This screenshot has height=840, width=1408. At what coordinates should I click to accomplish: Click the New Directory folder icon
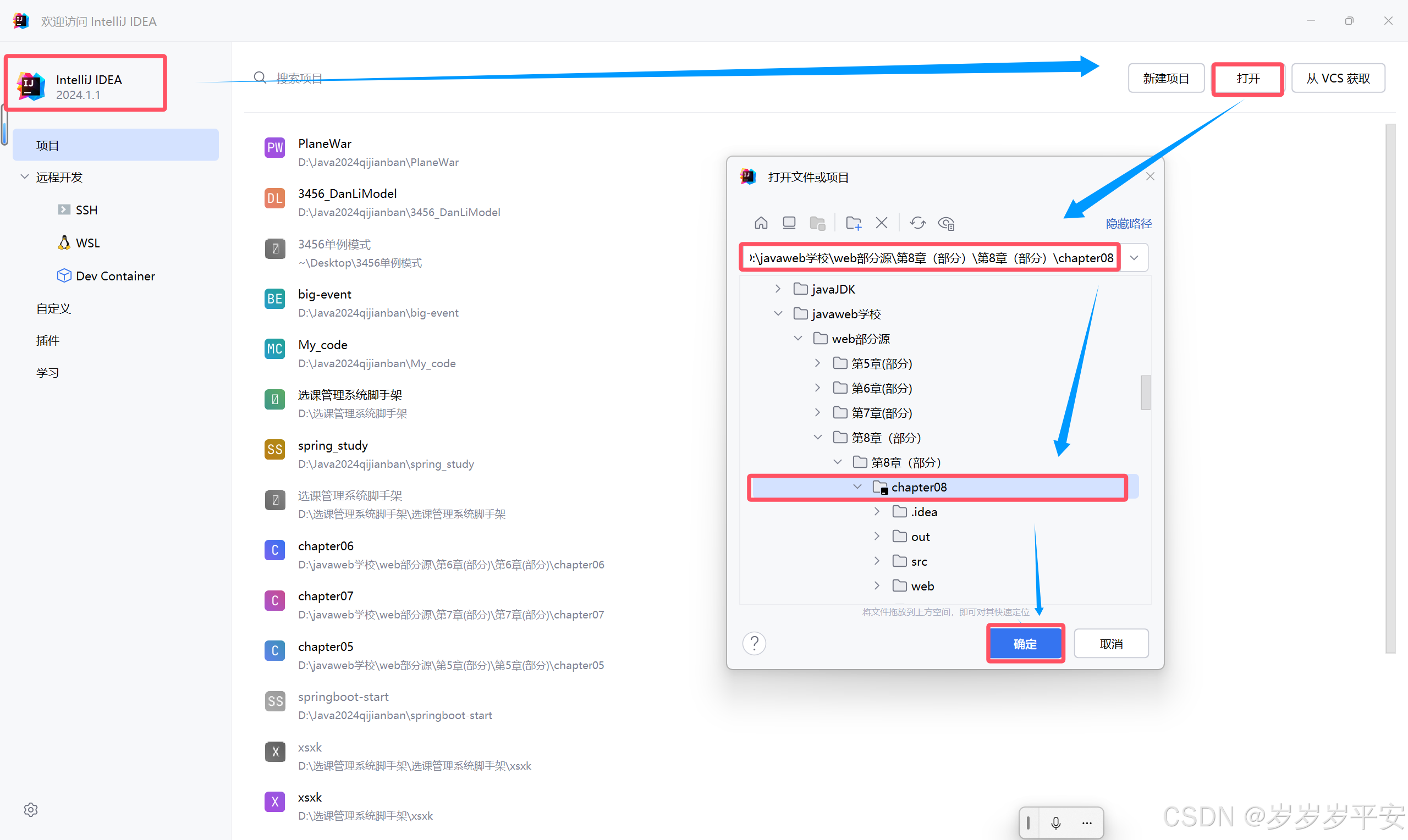(x=853, y=223)
